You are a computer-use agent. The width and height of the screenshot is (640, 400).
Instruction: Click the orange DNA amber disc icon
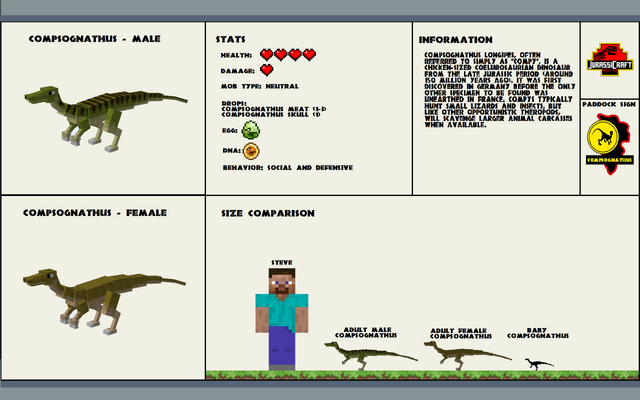(251, 151)
